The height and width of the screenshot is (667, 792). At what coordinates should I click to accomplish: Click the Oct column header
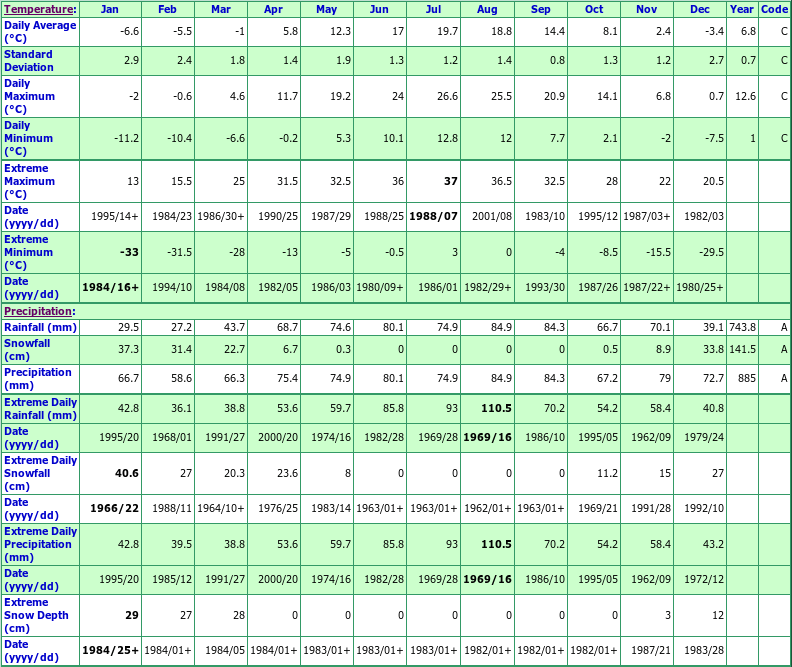594,9
